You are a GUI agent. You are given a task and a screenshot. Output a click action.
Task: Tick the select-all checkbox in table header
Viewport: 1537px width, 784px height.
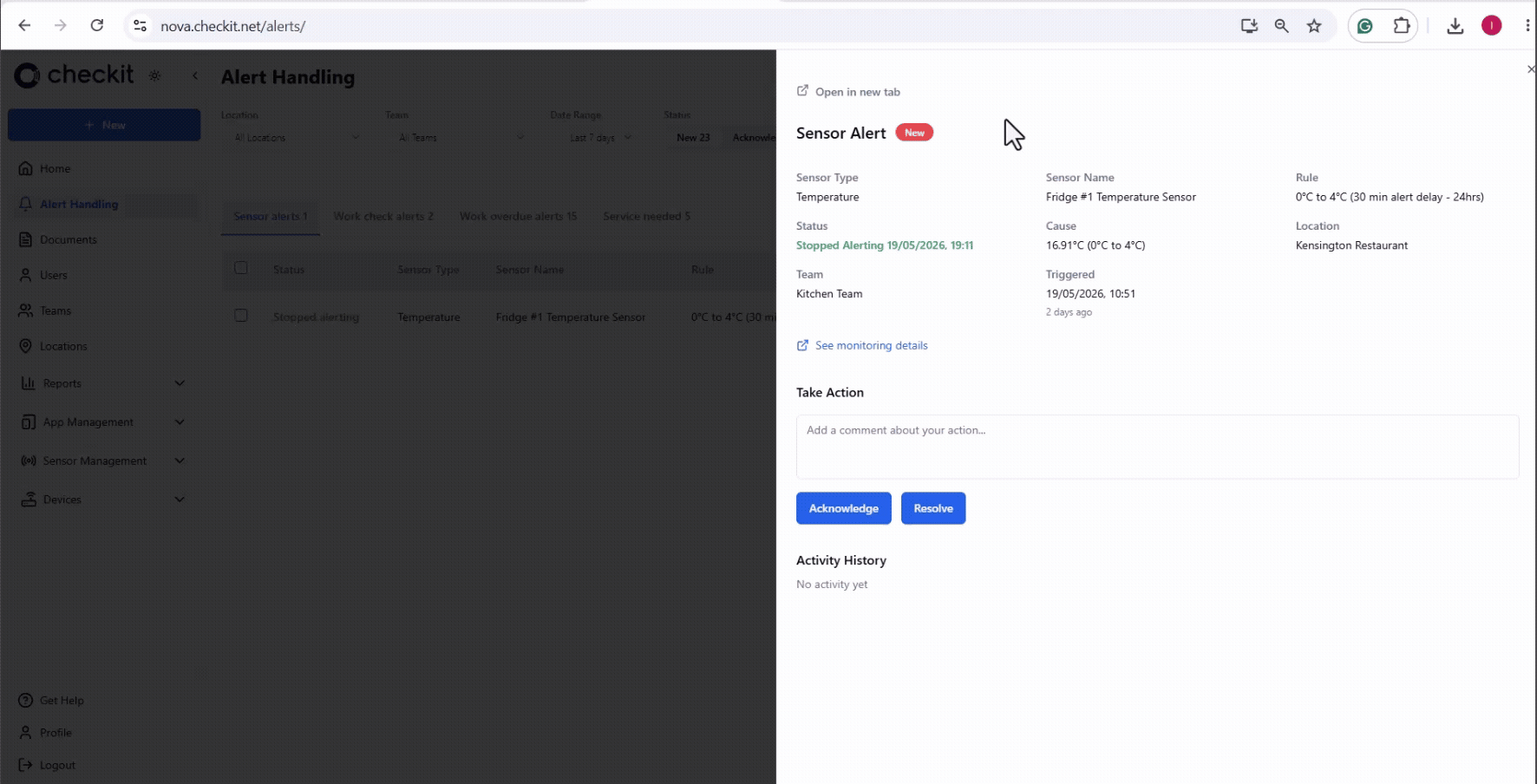pos(241,268)
